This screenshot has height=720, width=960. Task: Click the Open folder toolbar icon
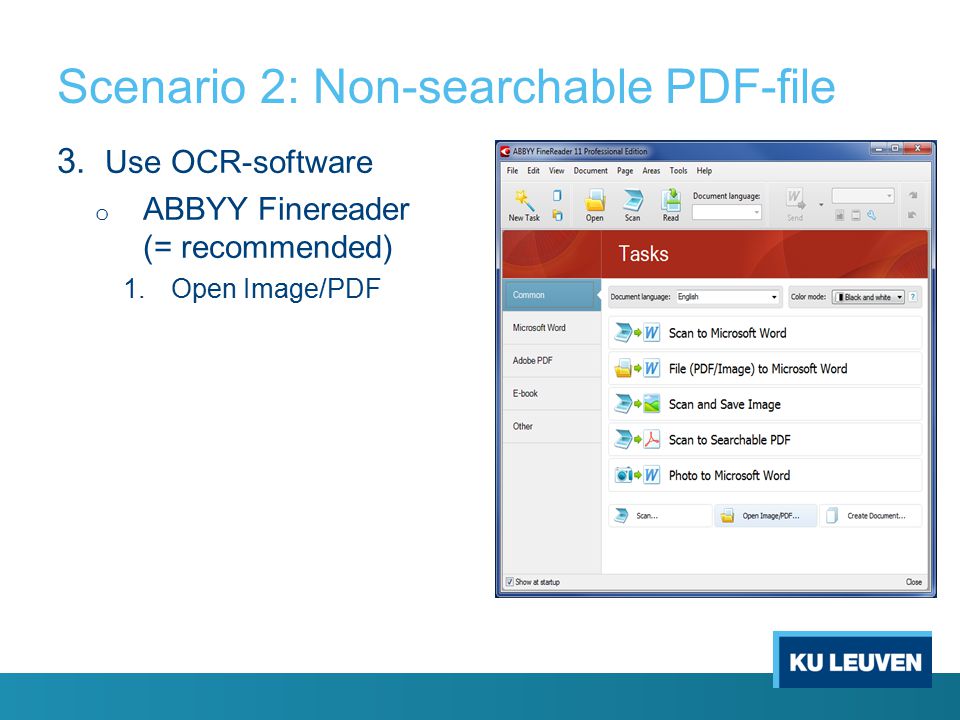(x=594, y=200)
